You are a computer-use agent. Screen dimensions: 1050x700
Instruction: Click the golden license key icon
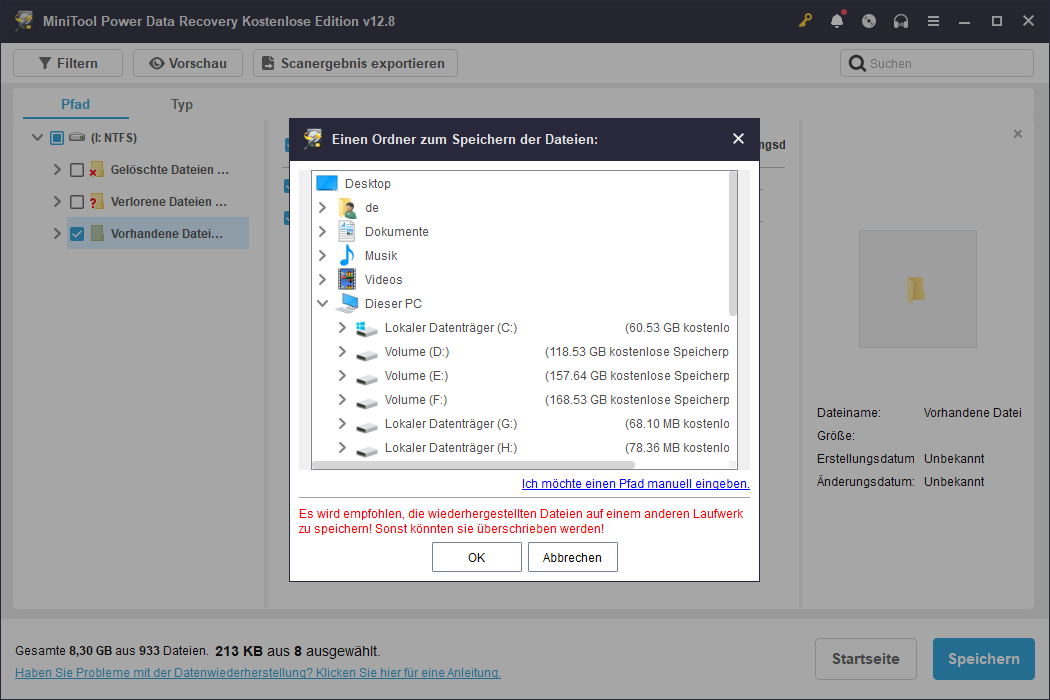(x=805, y=20)
